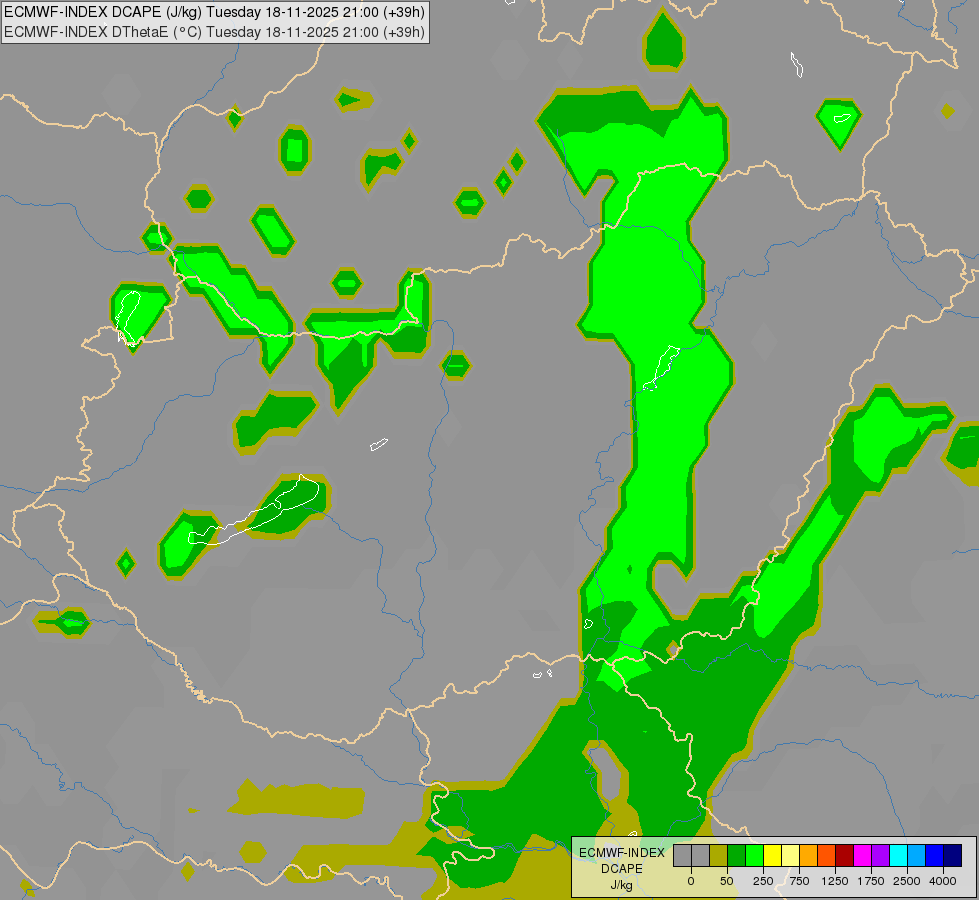Click the legend value 1750
Screen dimensions: 979x900
click(871, 881)
